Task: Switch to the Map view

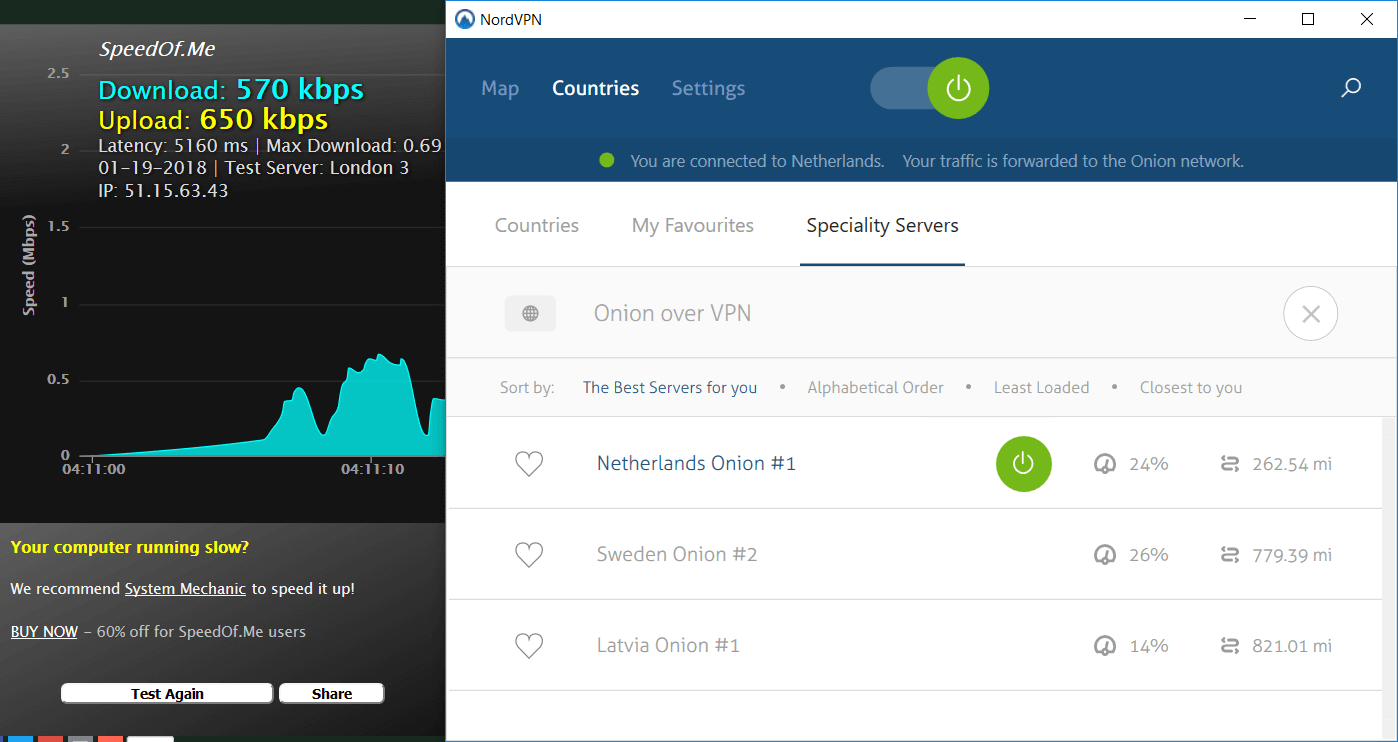Action: (x=500, y=88)
